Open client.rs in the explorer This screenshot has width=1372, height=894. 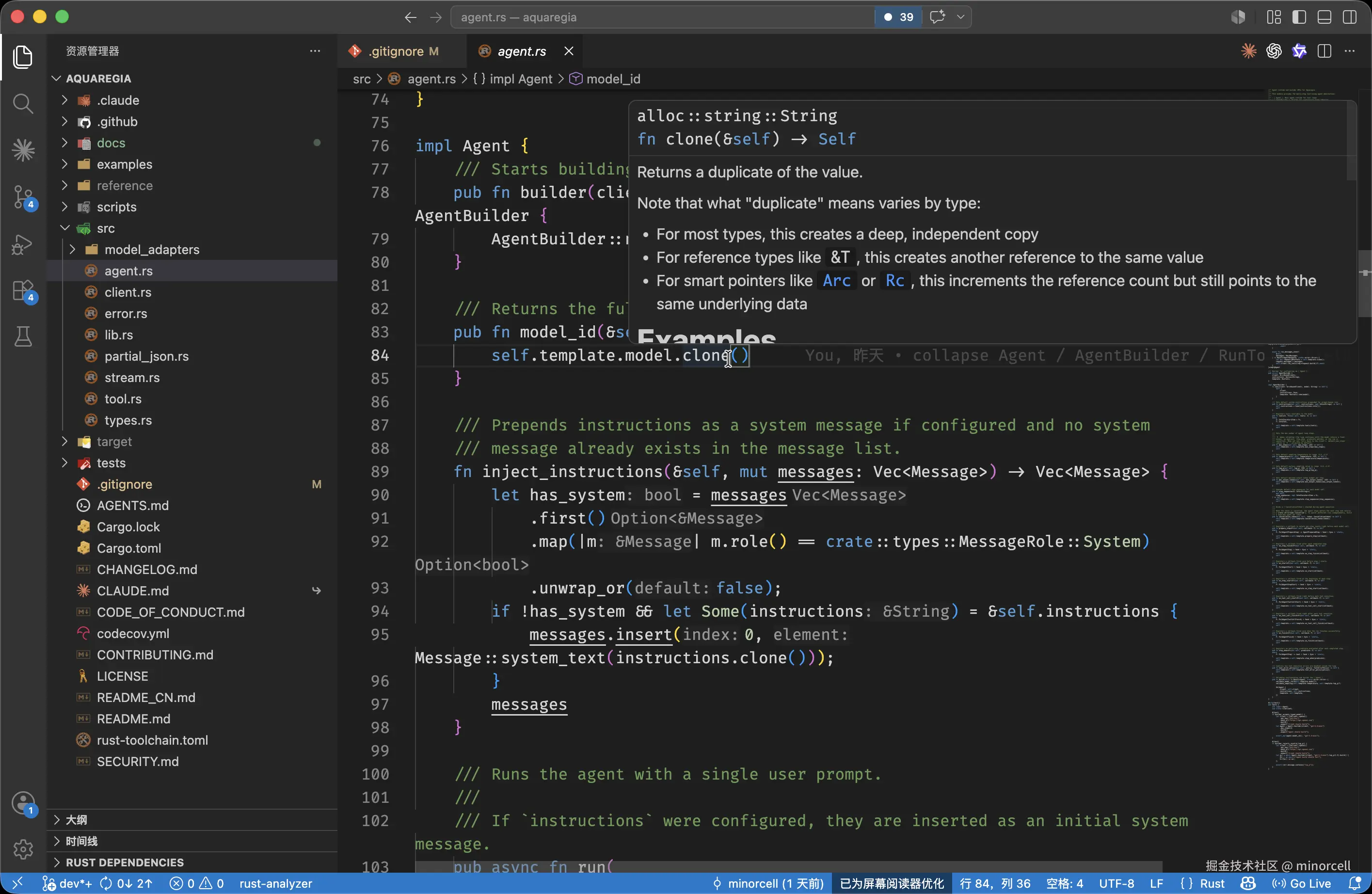coord(192,292)
